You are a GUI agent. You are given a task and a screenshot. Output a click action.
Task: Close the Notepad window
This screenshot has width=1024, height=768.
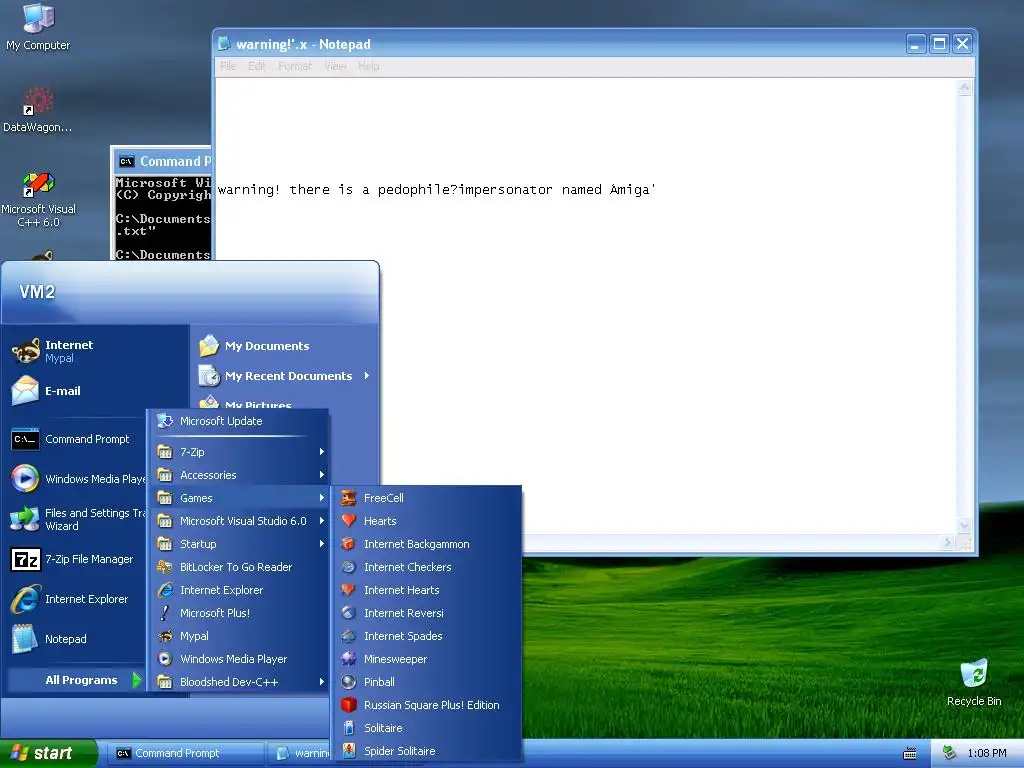tap(962, 44)
